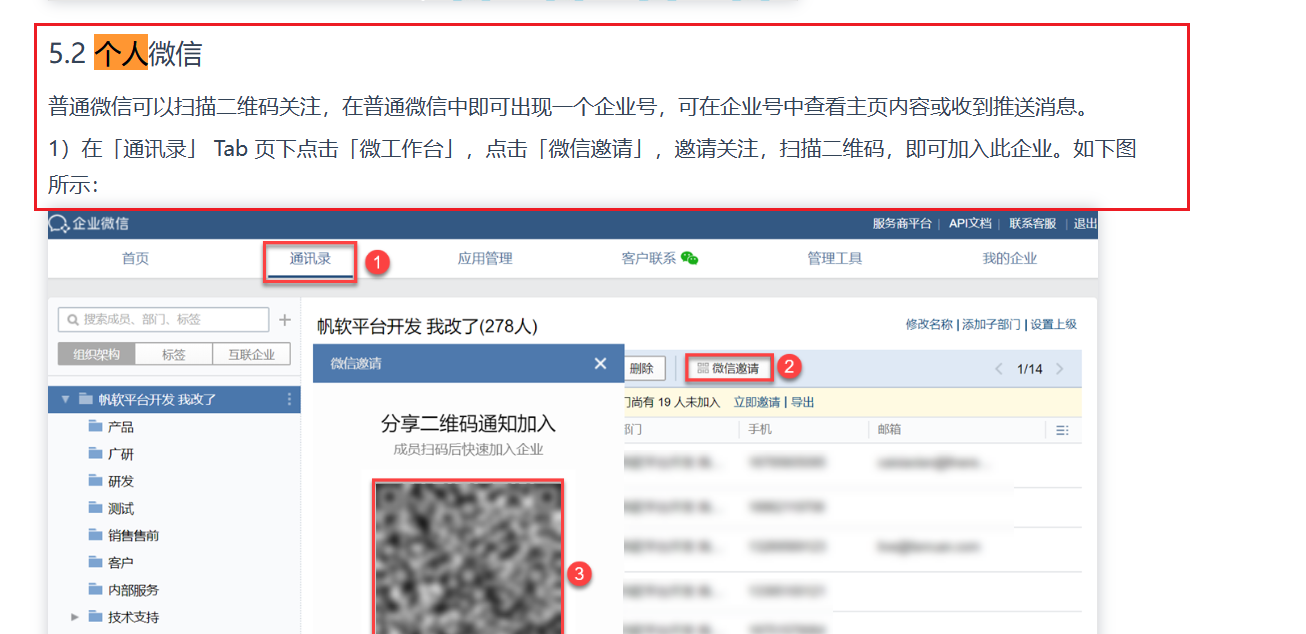Image resolution: width=1306 pixels, height=634 pixels.
Task: Click the 手机 column header
Action: coord(759,429)
